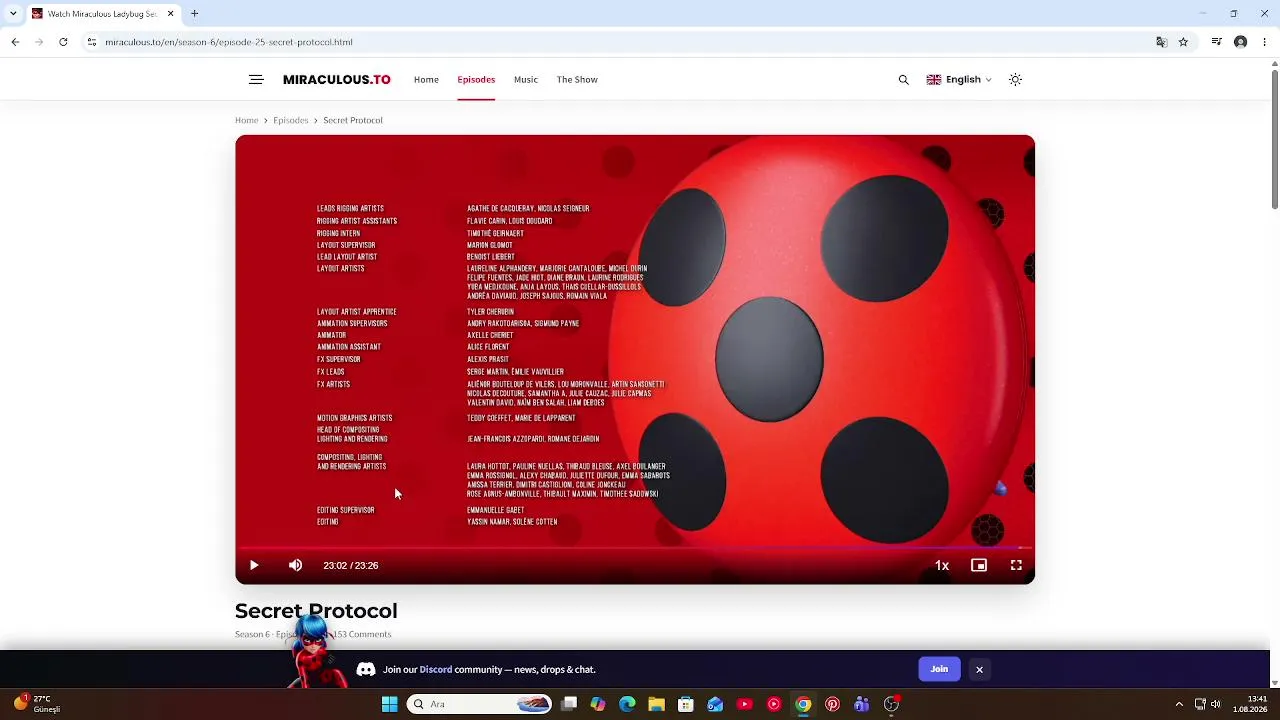Play the video
1280x720 pixels.
(x=254, y=565)
